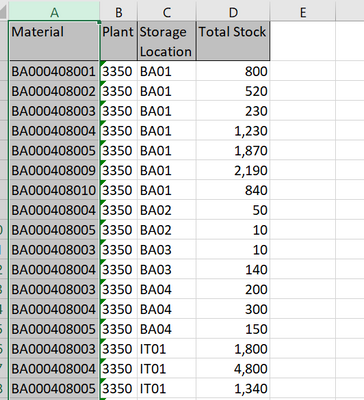Select the Plant header cell
This screenshot has width=364, height=400.
click(118, 41)
